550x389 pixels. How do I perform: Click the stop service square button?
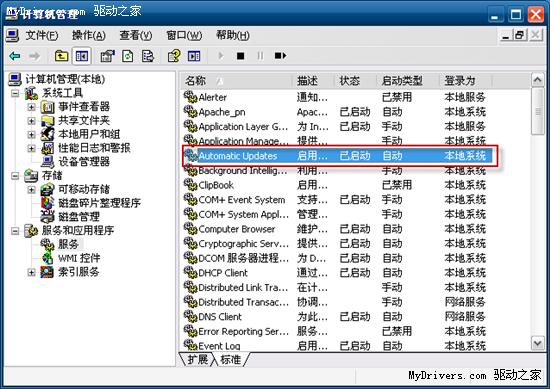241,56
